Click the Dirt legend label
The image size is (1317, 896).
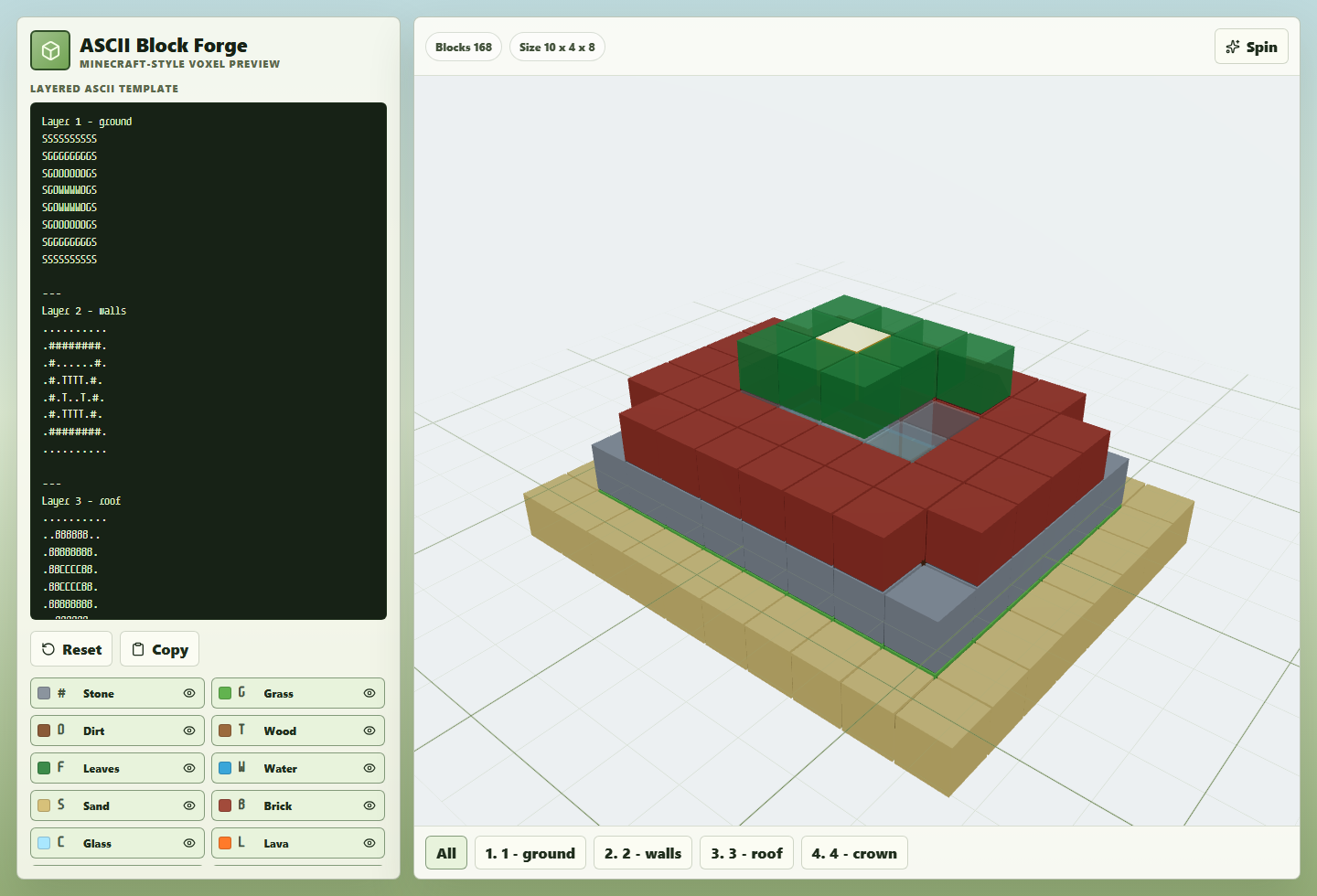click(x=94, y=731)
